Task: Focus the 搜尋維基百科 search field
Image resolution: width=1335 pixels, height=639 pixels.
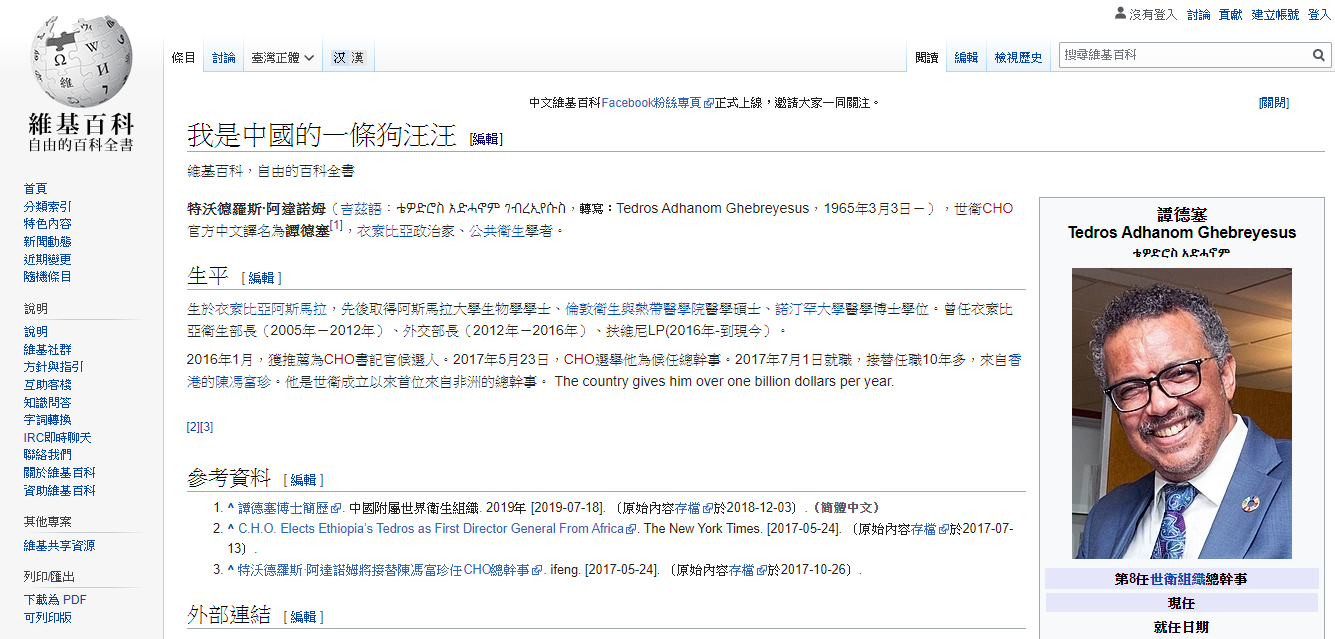Action: (1185, 56)
